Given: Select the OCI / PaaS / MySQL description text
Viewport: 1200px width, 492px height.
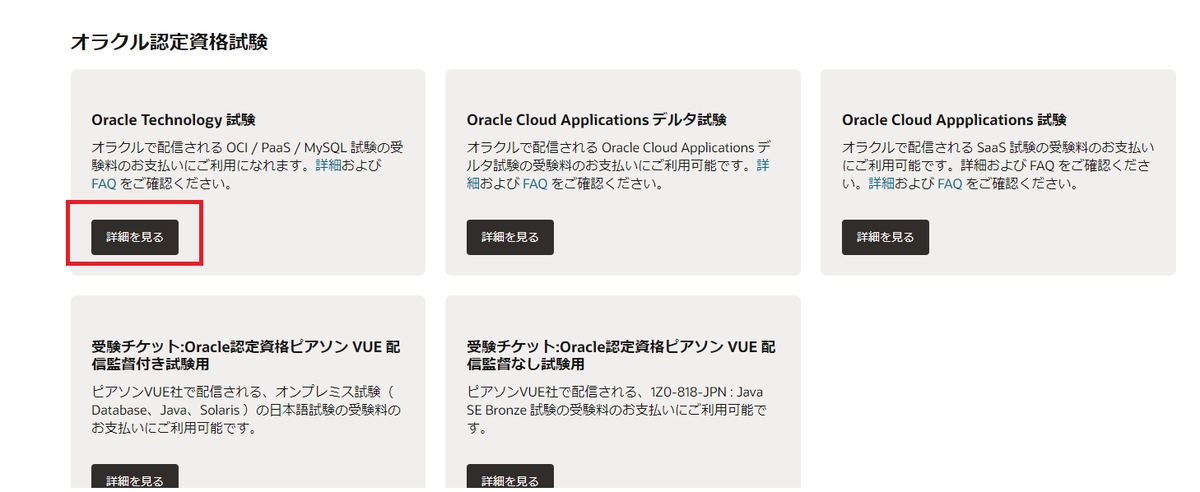Looking at the screenshot, I should point(247,165).
